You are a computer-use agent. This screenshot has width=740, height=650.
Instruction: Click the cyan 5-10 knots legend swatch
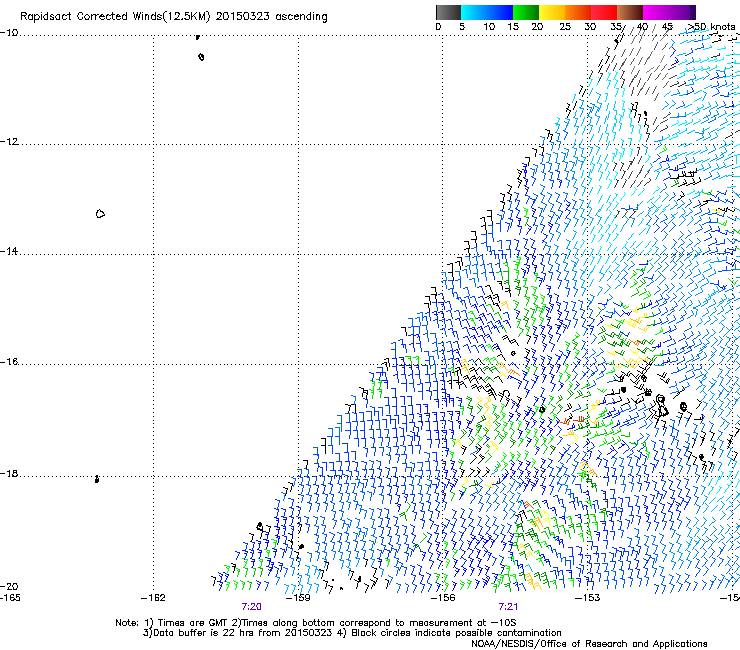click(474, 12)
